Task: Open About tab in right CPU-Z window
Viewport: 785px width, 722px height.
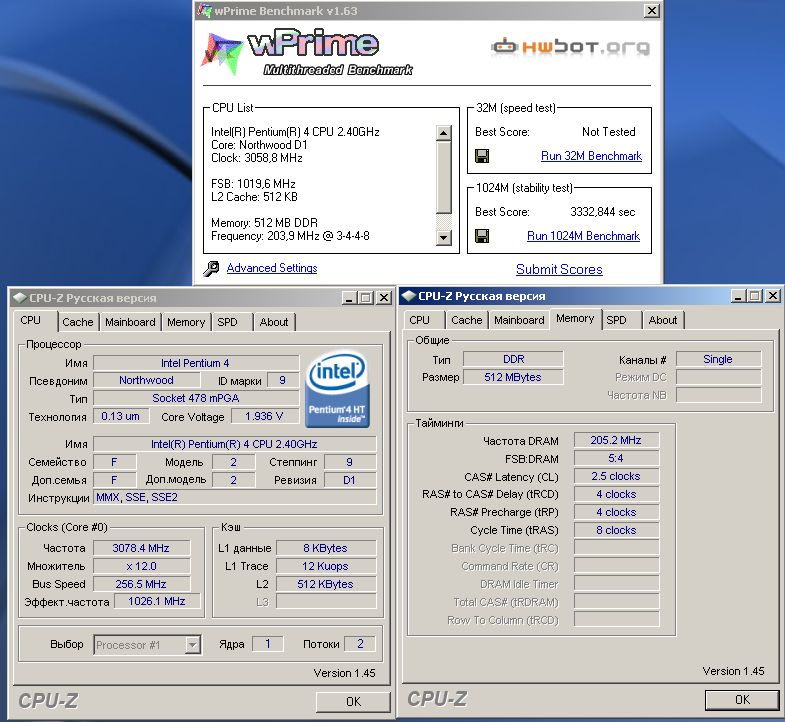Action: (663, 320)
